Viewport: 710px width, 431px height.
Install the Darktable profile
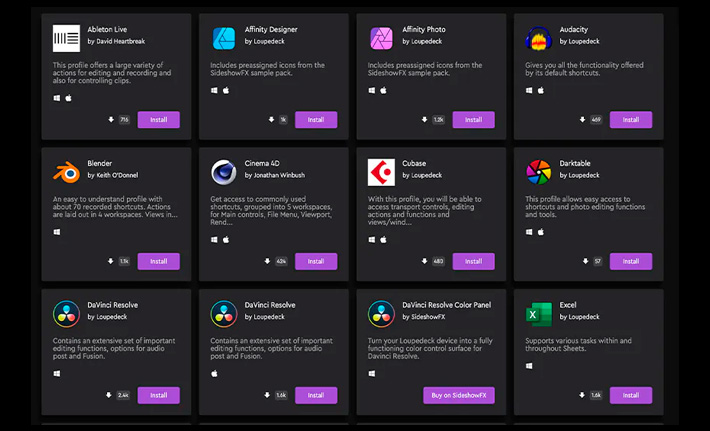point(631,261)
